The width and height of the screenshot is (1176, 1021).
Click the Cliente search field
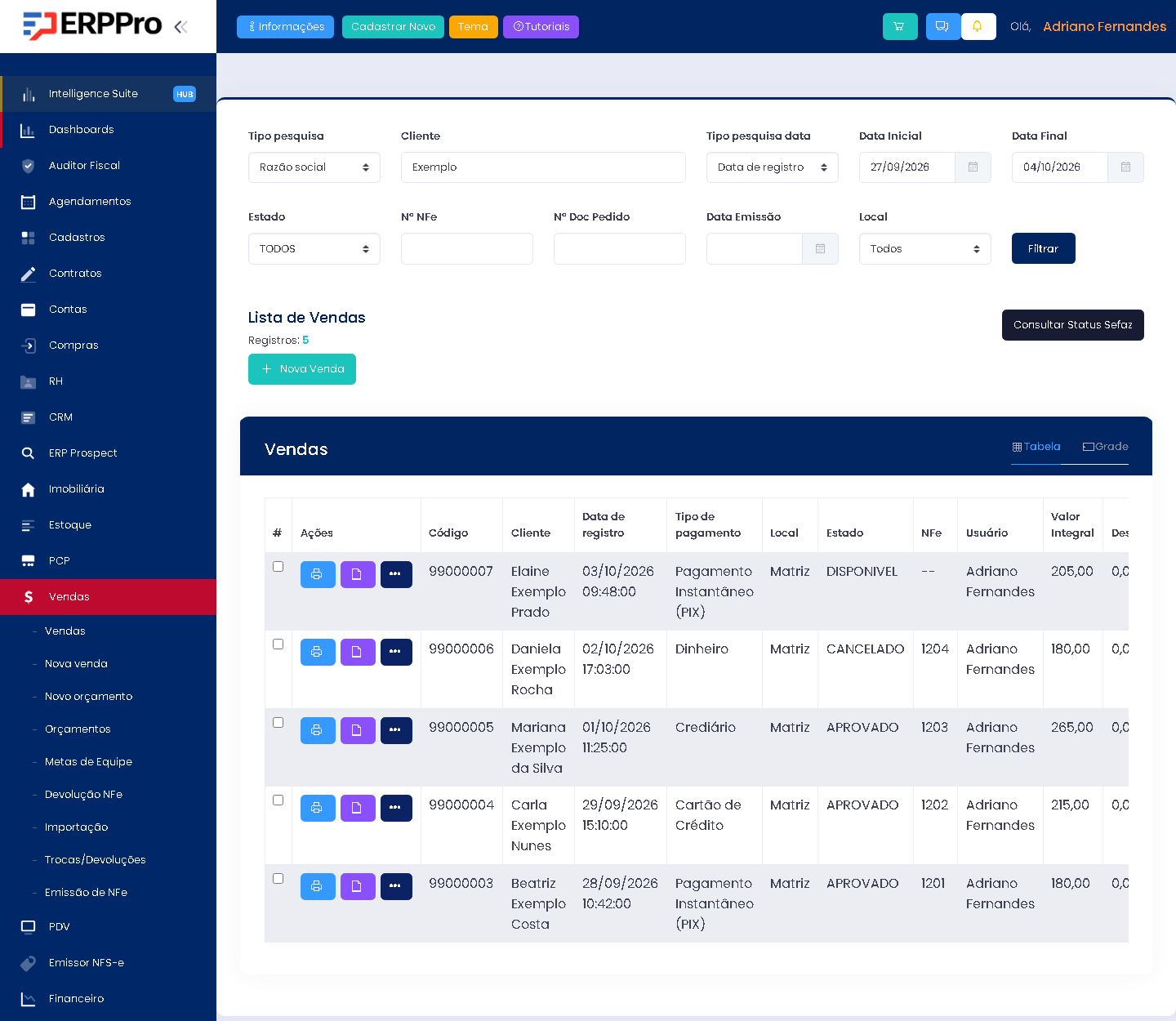[543, 167]
